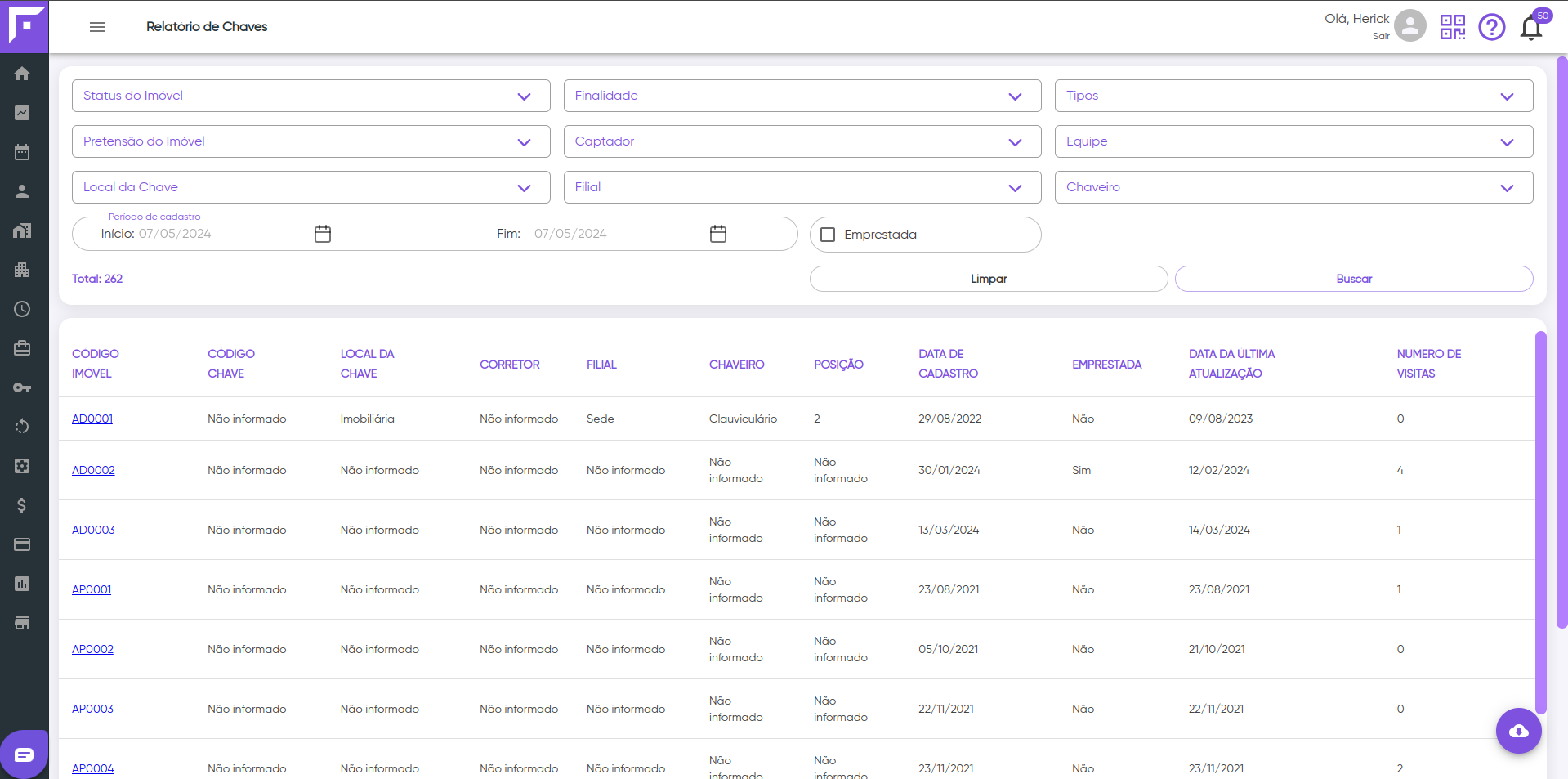
Task: Click the 'Clauviculário' cell
Action: coord(743,419)
